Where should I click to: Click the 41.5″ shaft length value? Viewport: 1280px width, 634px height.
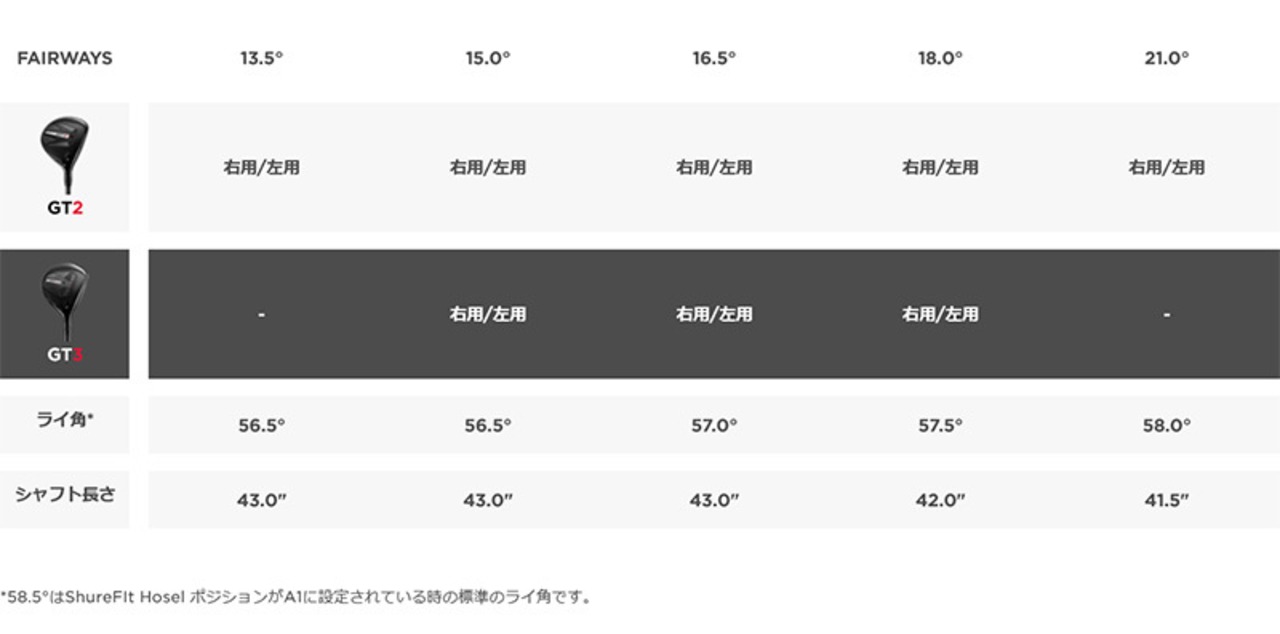pyautogui.click(x=1166, y=500)
